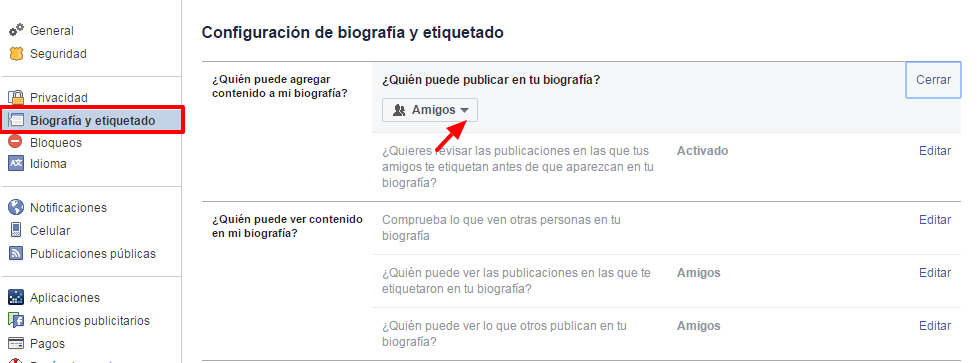Click the '¿Quién puede publicar en tu biografía?' heading

coord(491,80)
